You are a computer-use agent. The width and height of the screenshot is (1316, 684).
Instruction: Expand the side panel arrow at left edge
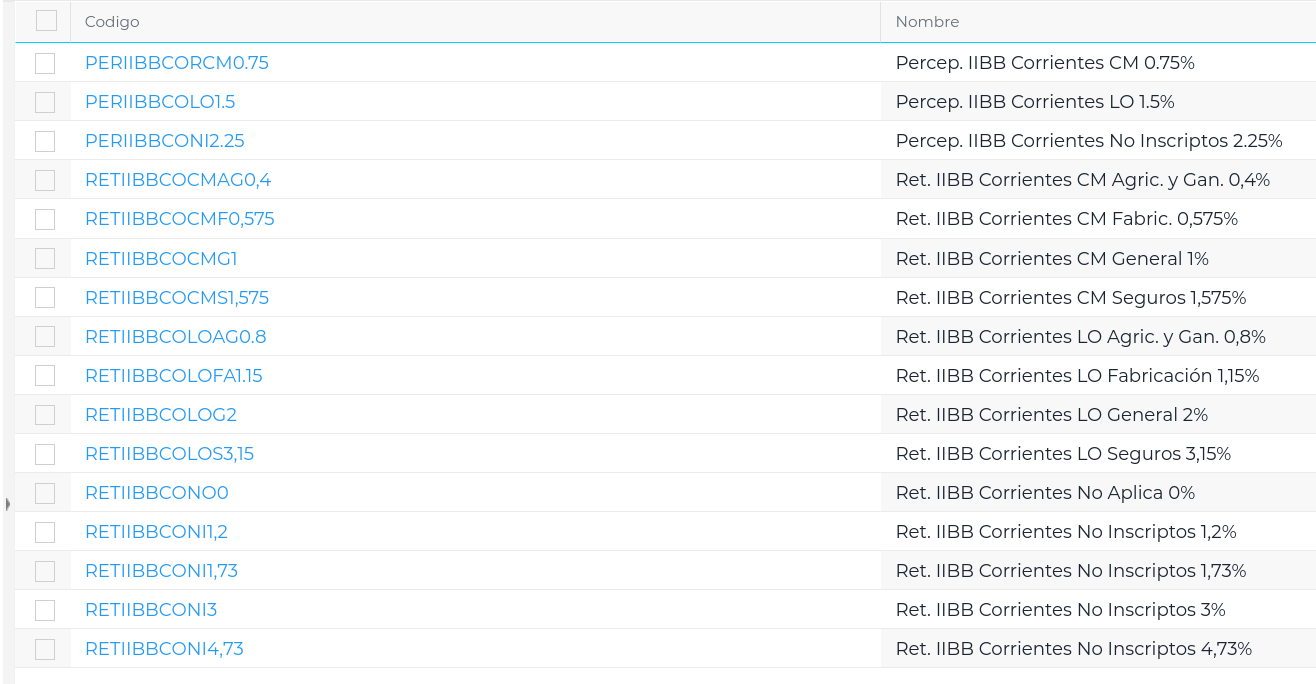pos(8,504)
